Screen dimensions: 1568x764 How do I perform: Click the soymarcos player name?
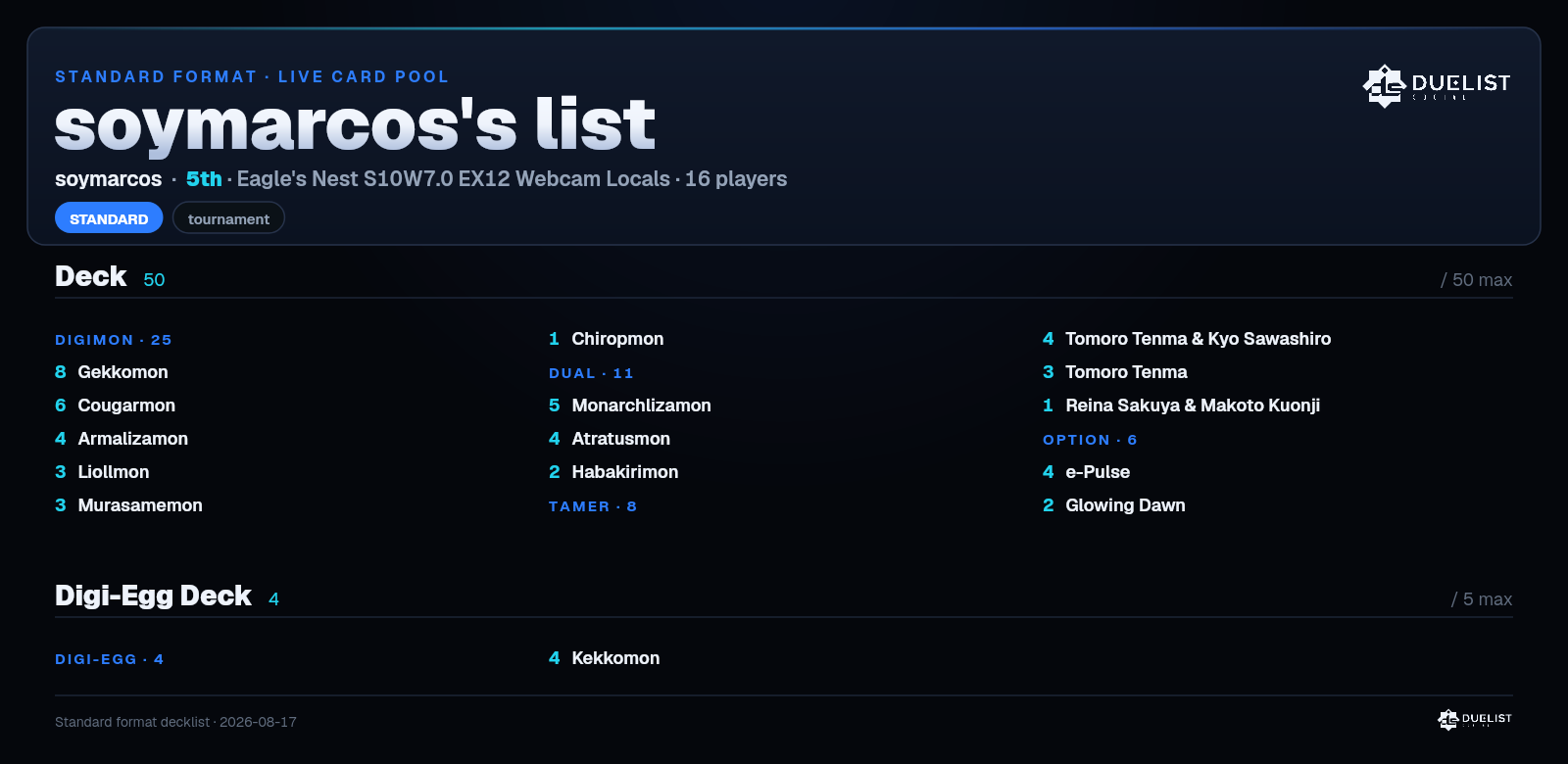[x=108, y=179]
